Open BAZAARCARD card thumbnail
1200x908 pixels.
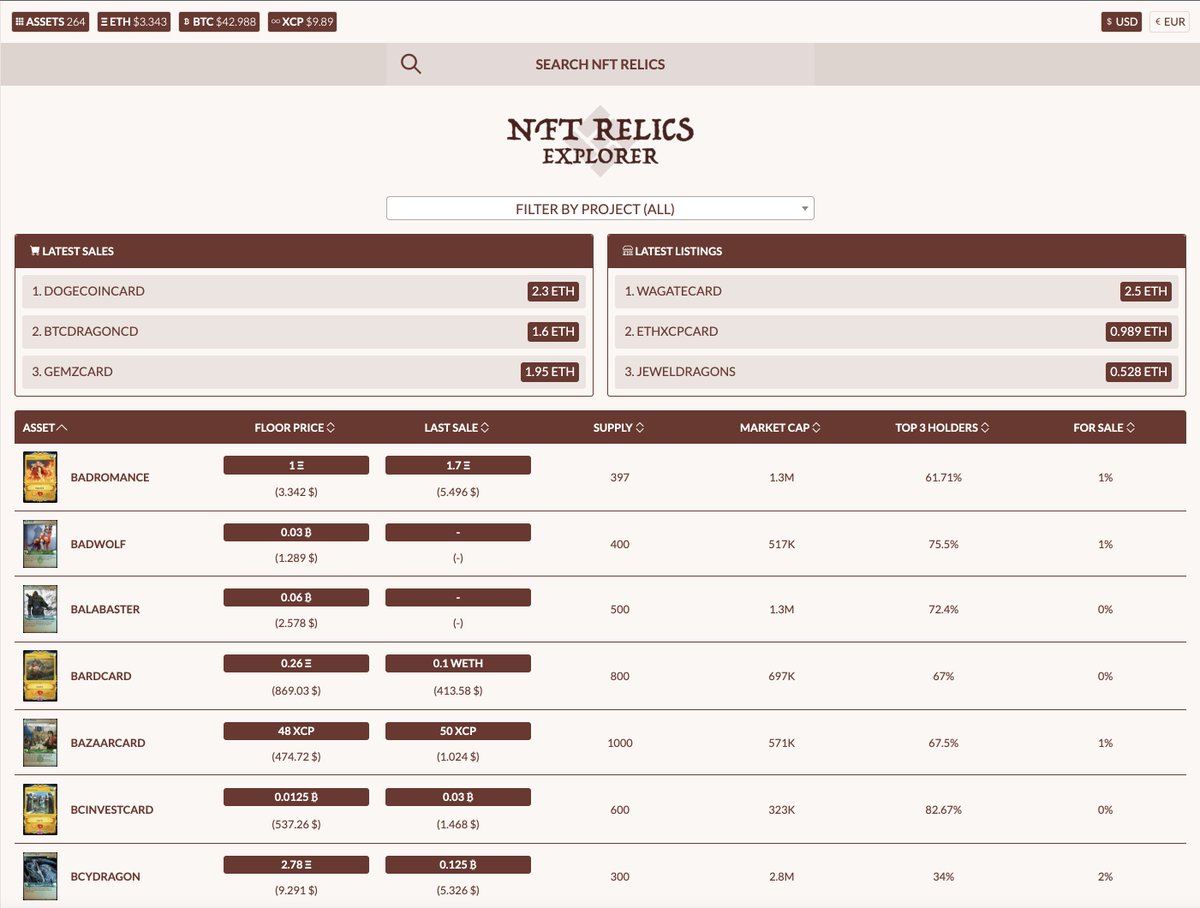40,743
